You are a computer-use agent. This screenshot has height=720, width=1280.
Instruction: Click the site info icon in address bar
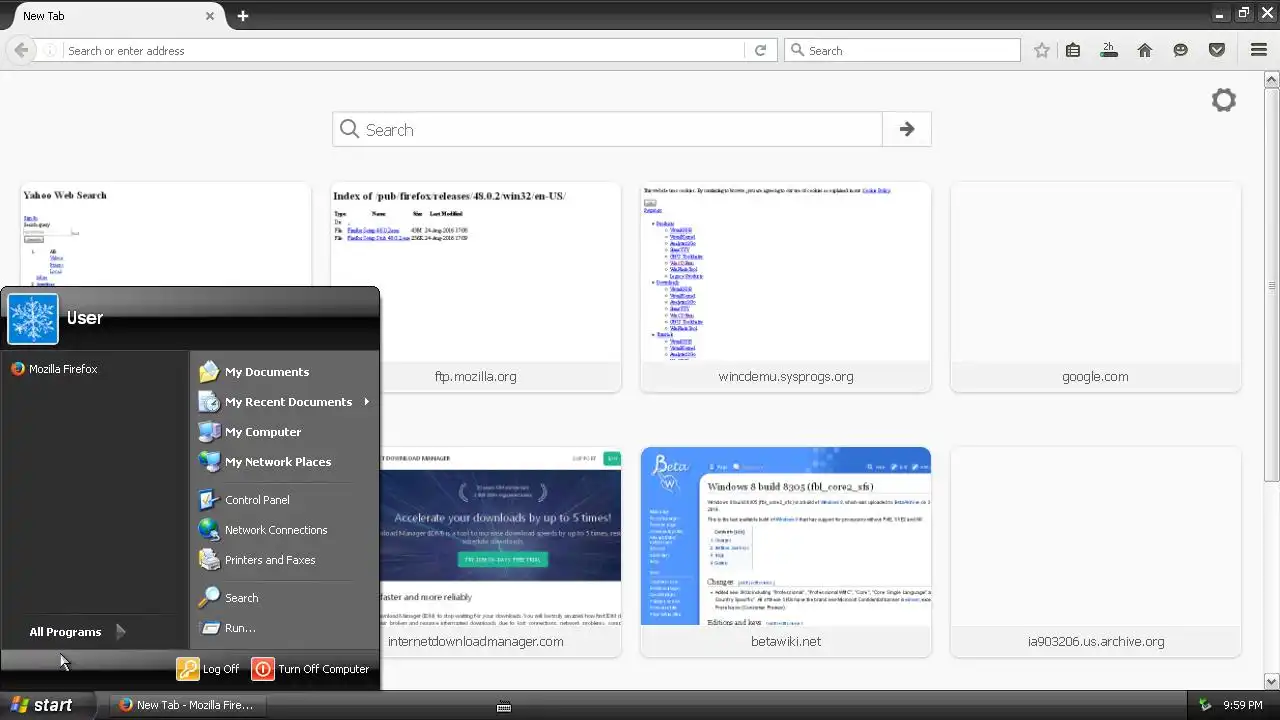(50, 50)
